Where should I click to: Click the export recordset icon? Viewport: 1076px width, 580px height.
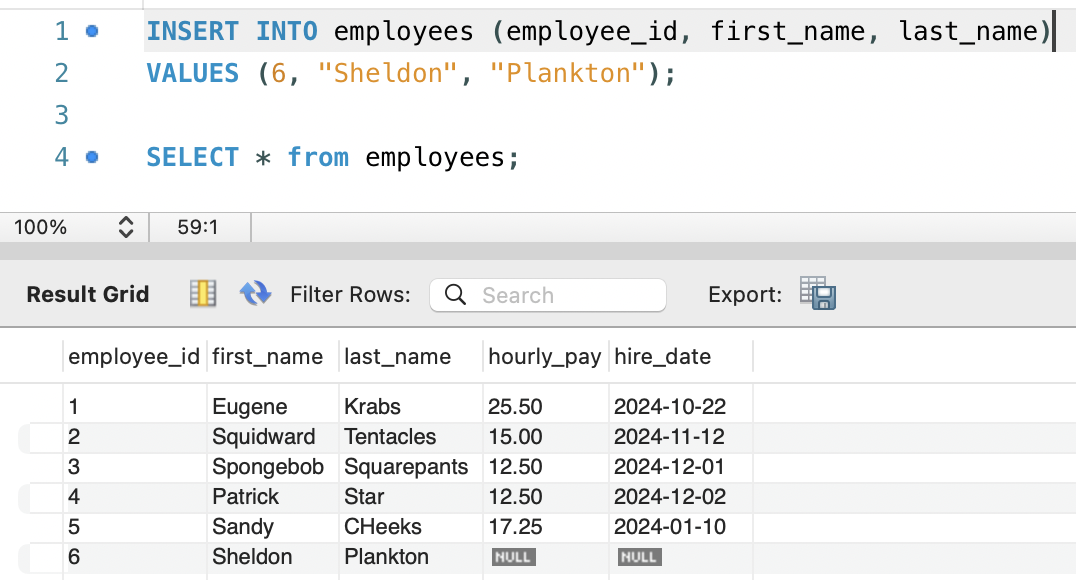pos(818,294)
